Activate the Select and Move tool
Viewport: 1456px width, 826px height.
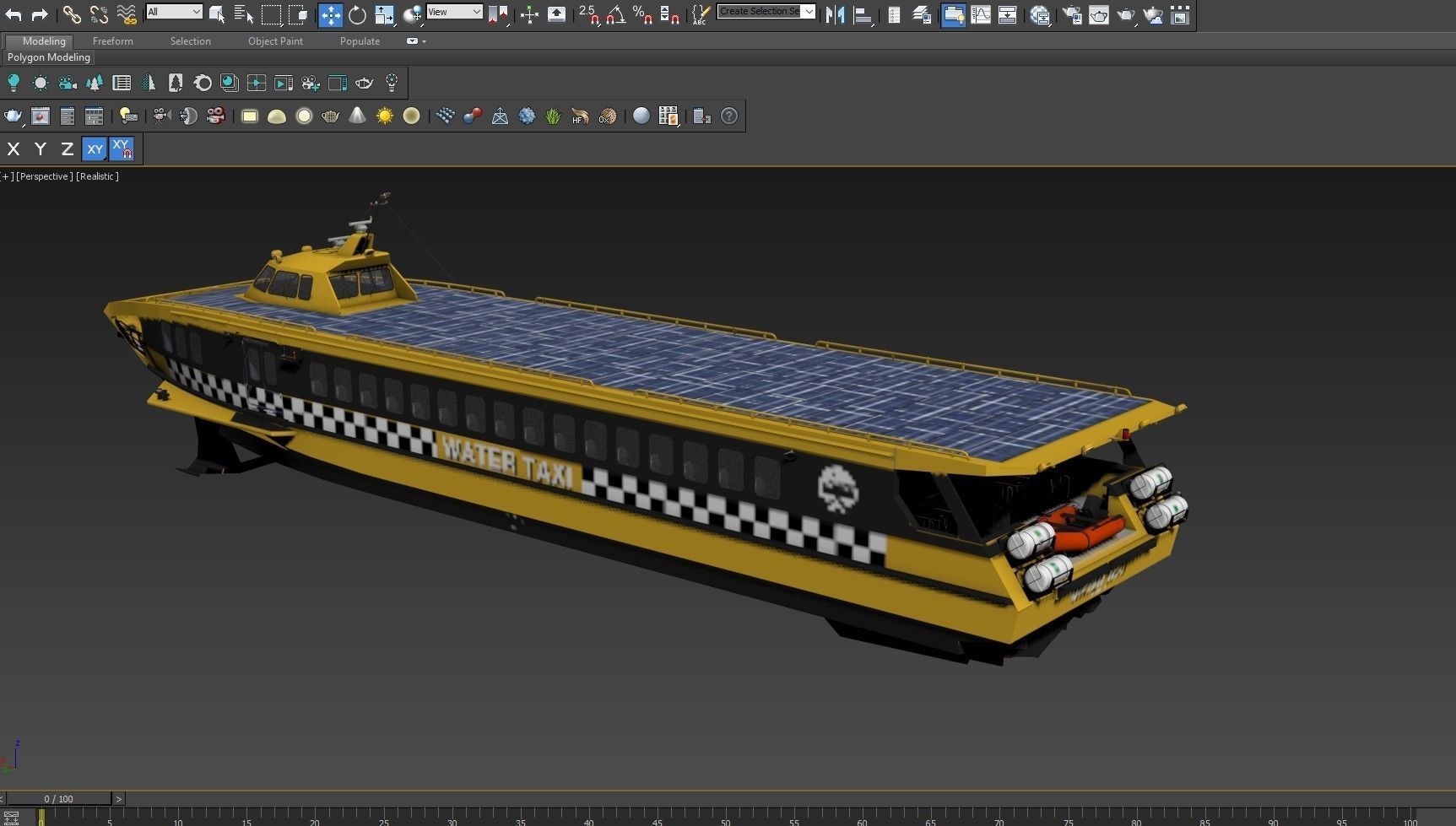pyautogui.click(x=330, y=14)
